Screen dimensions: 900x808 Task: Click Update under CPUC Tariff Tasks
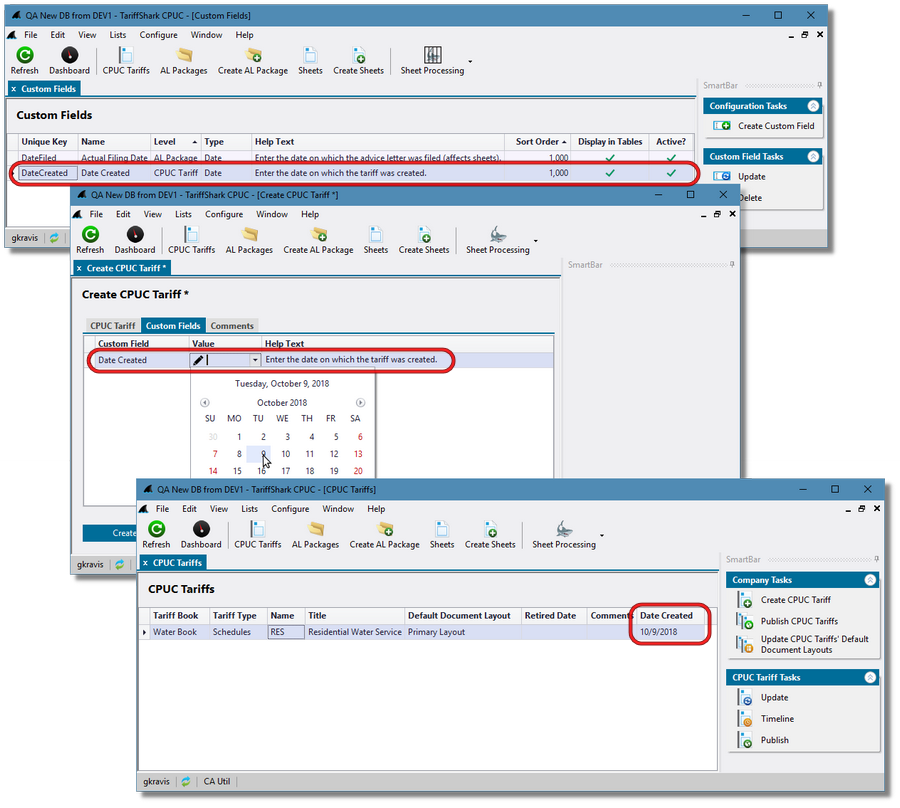point(763,697)
